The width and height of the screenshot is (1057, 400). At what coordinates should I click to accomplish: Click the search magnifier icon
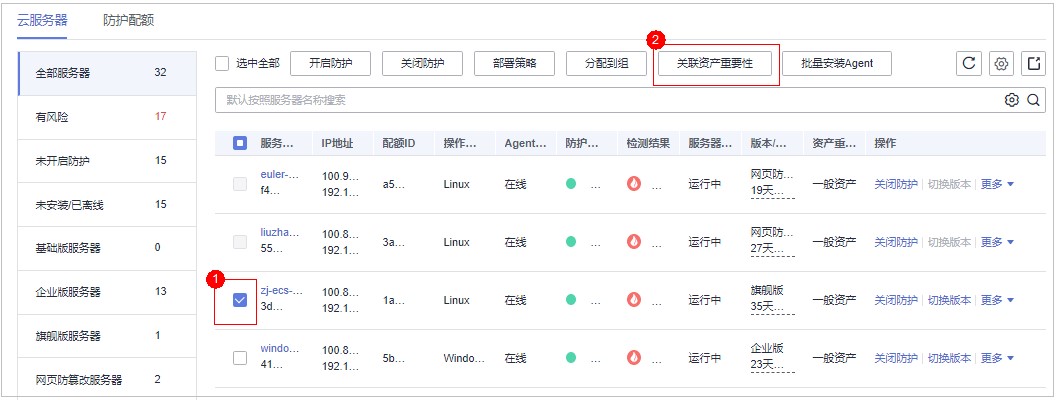(1033, 100)
